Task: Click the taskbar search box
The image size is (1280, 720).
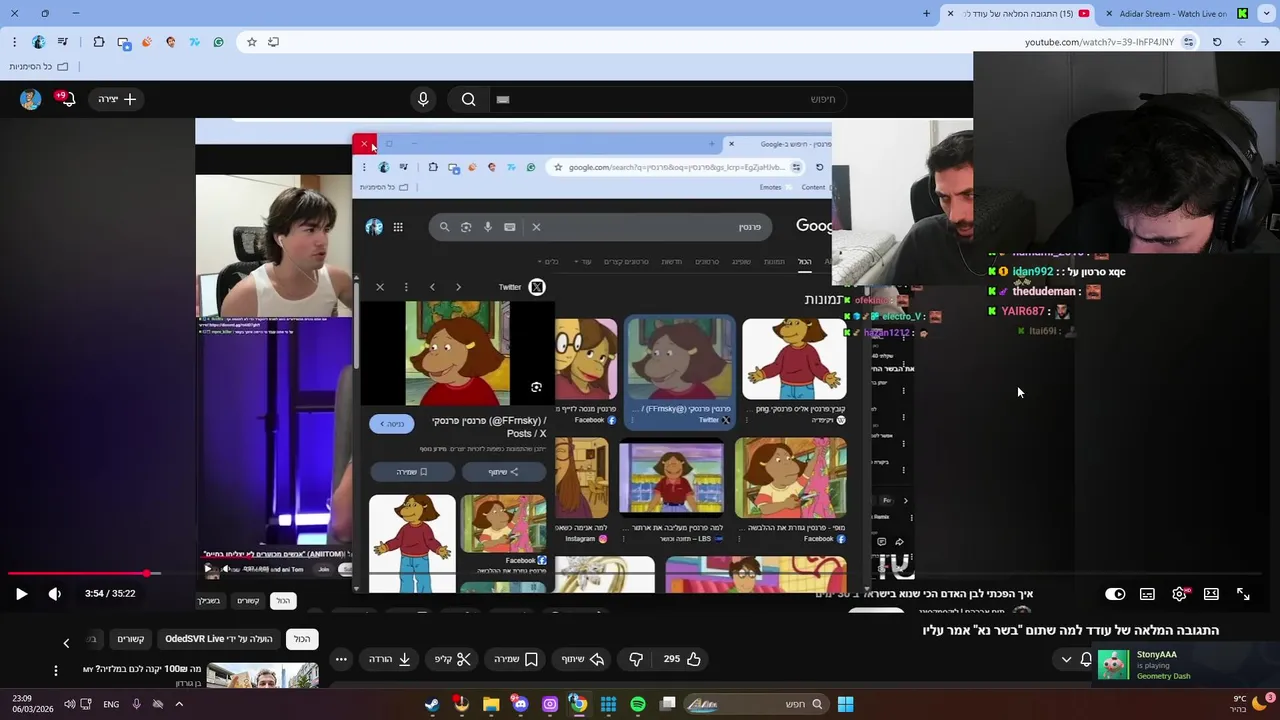Action: click(x=757, y=704)
